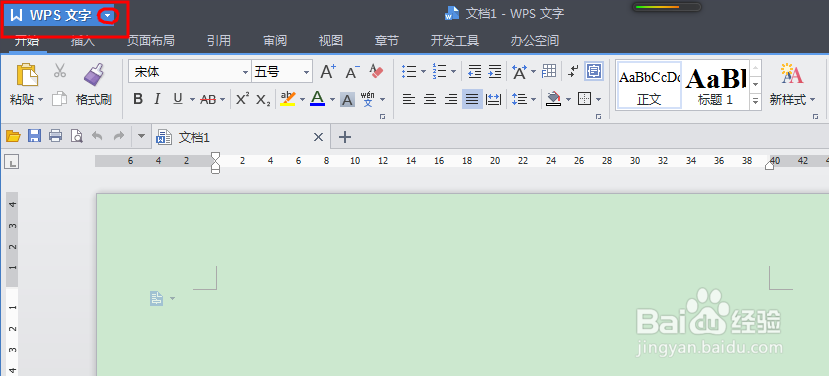Click the Paste clipboard icon
Screen dimensions: 829x376
click(x=27, y=75)
